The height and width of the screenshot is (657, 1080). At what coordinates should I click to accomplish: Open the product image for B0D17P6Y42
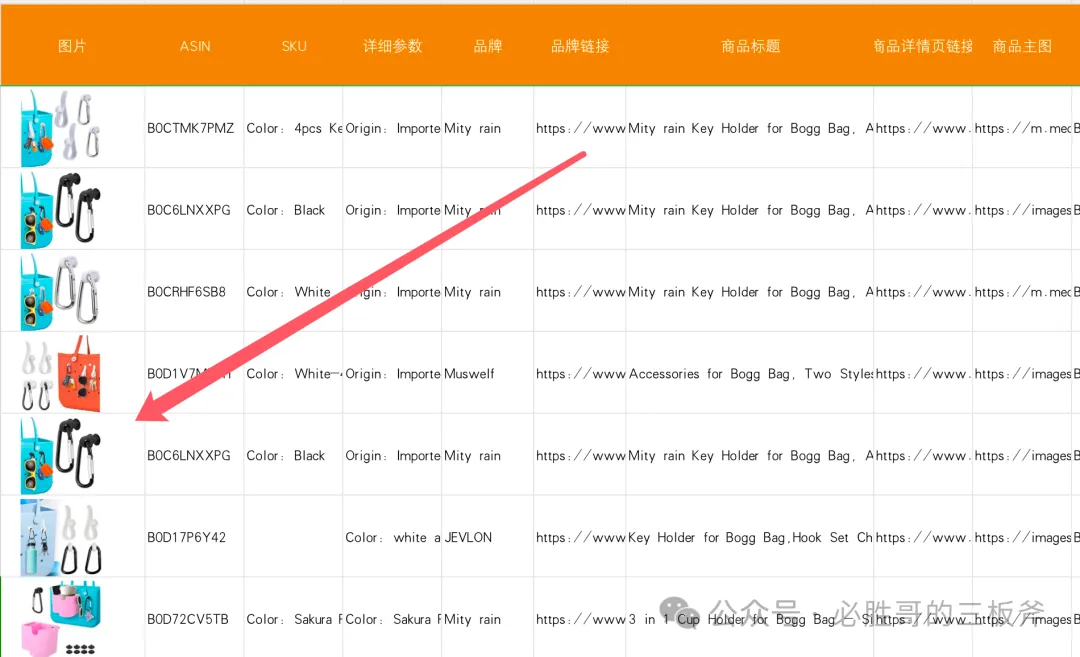coord(61,537)
